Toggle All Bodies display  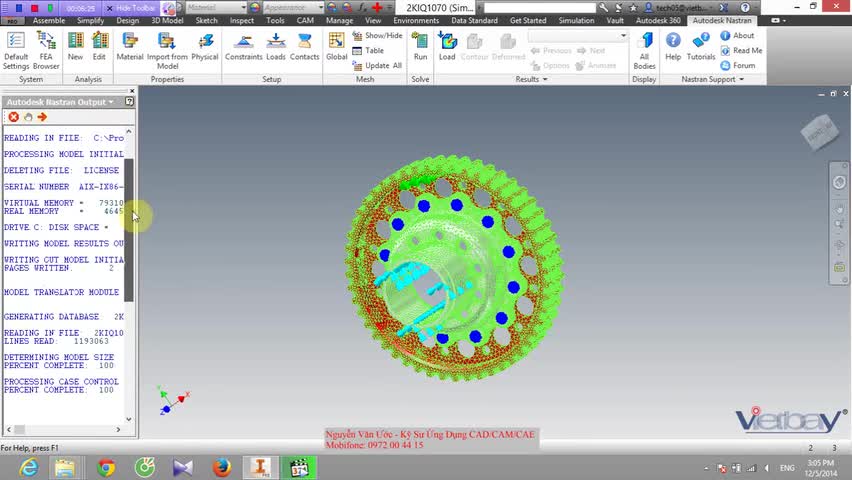[644, 51]
